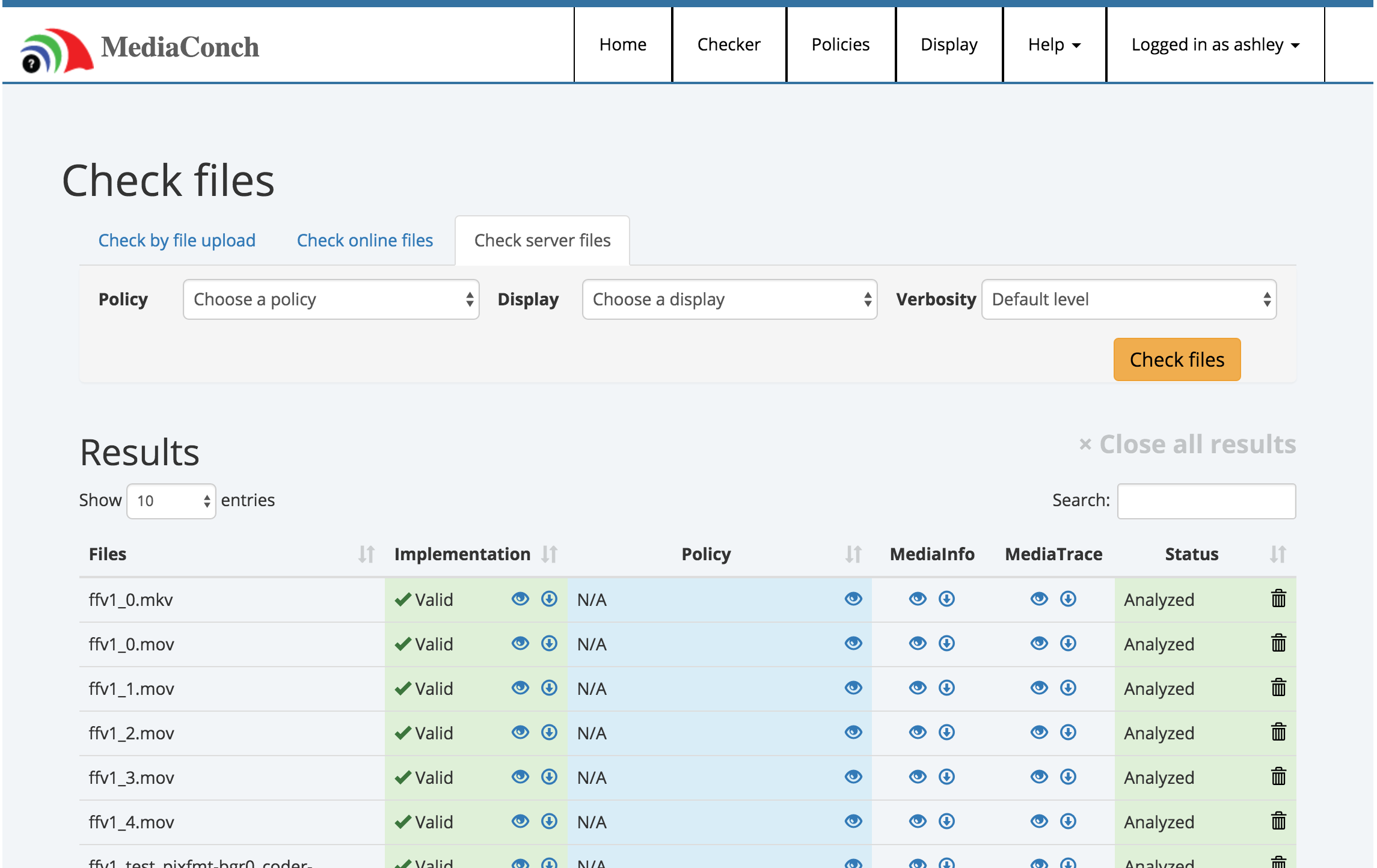
Task: Switch to Check by file upload tab
Action: [177, 240]
